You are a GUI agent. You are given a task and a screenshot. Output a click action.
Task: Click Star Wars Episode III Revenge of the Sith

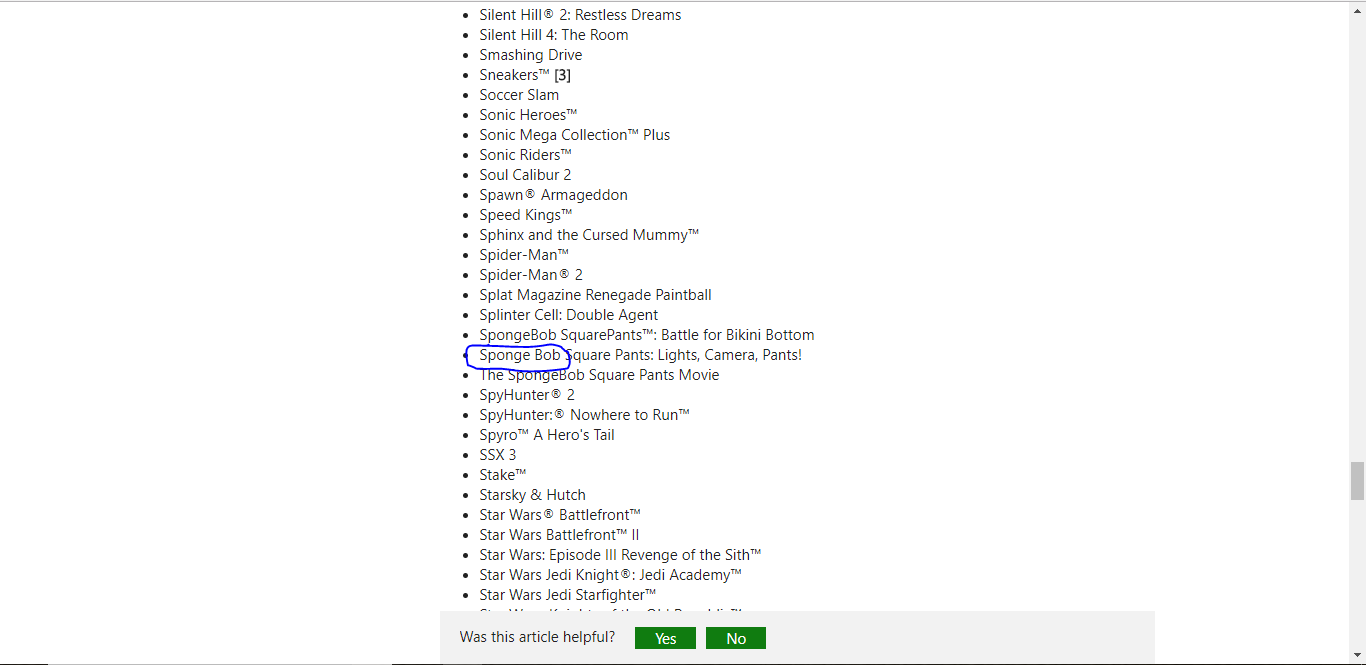(x=621, y=555)
